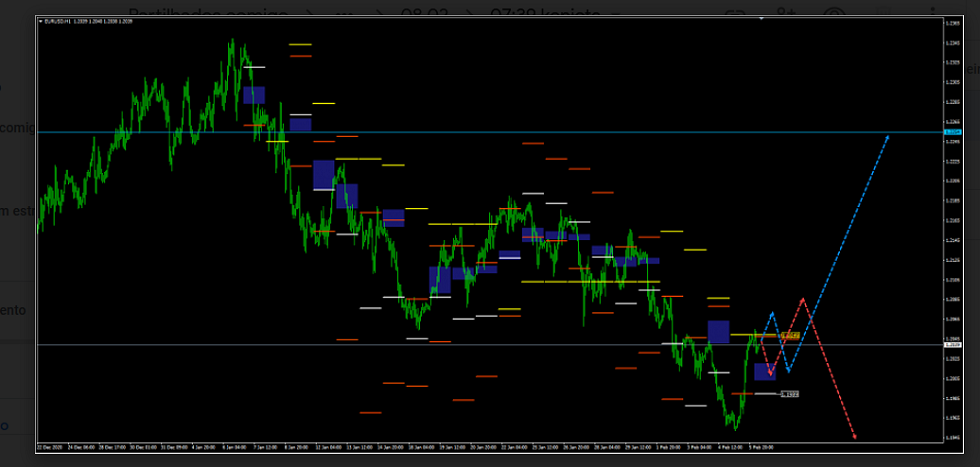Image resolution: width=980 pixels, height=467 pixels.
Task: Click the orange price label near the latest candles
Action: click(x=789, y=335)
